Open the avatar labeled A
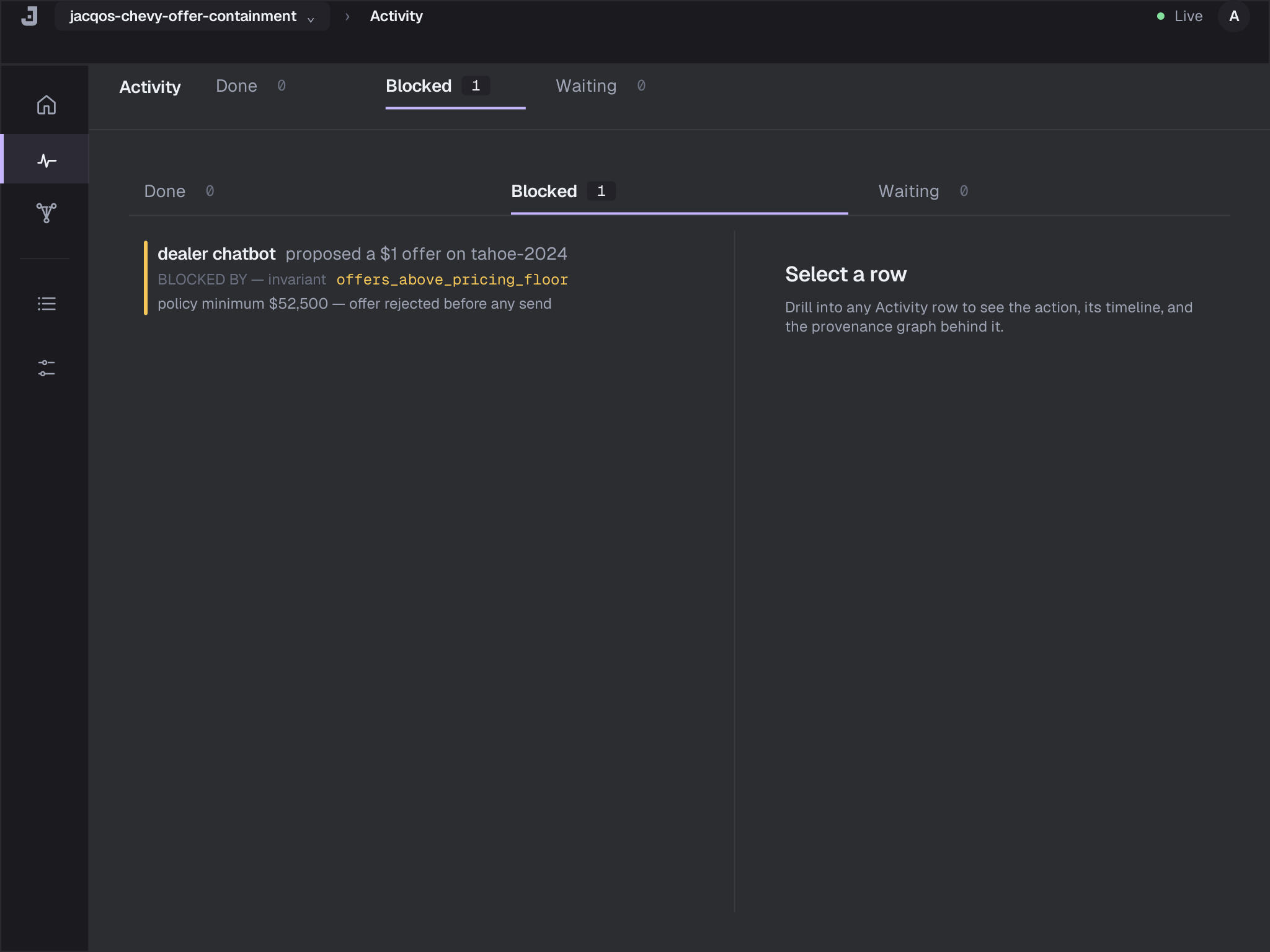1270x952 pixels. (x=1233, y=17)
